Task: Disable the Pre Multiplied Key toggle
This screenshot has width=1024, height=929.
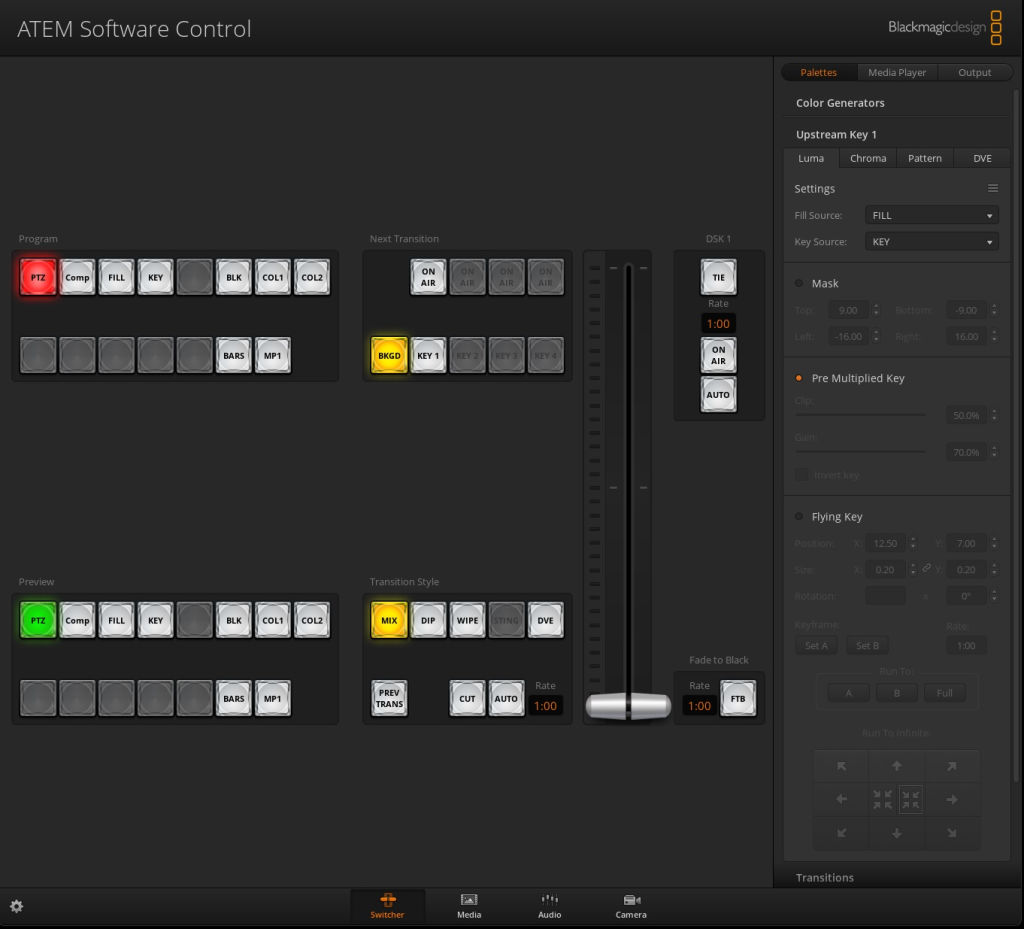Action: point(799,378)
